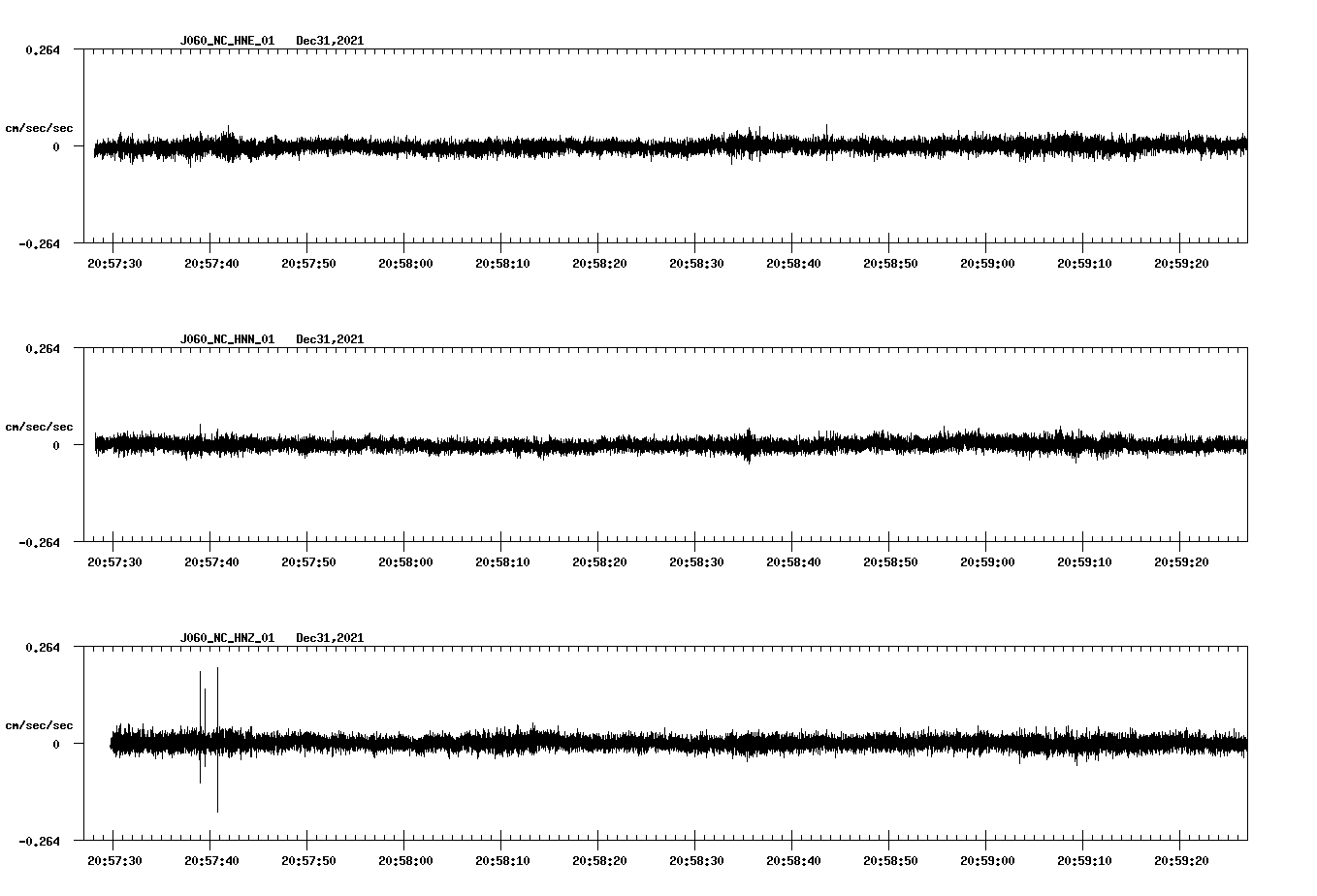Viewport: 1317px width, 896px height.
Task: Click the zero amplitude label on HNZ plot
Action: (55, 745)
